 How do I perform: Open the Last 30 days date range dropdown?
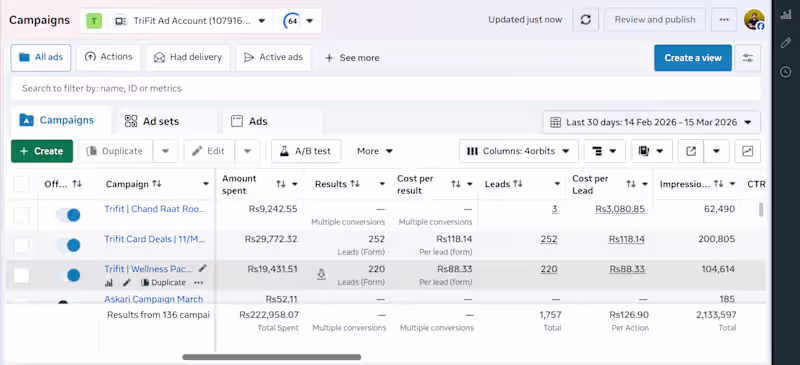click(x=652, y=123)
